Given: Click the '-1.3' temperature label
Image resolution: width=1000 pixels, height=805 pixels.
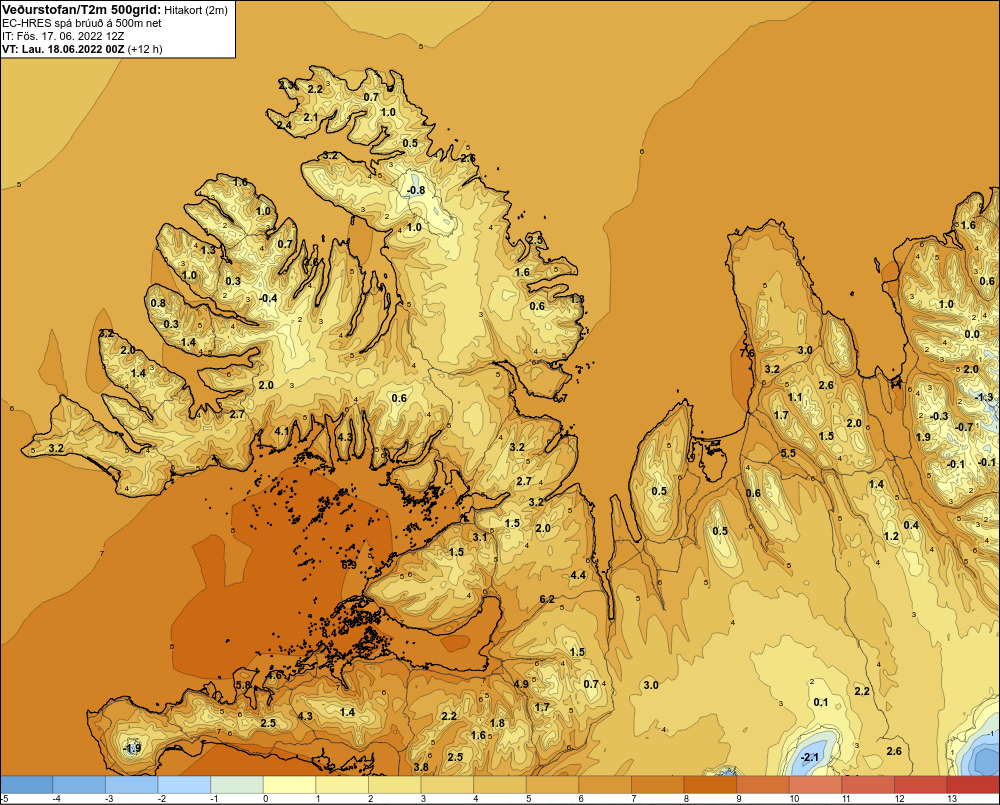Looking at the screenshot, I should [x=984, y=397].
